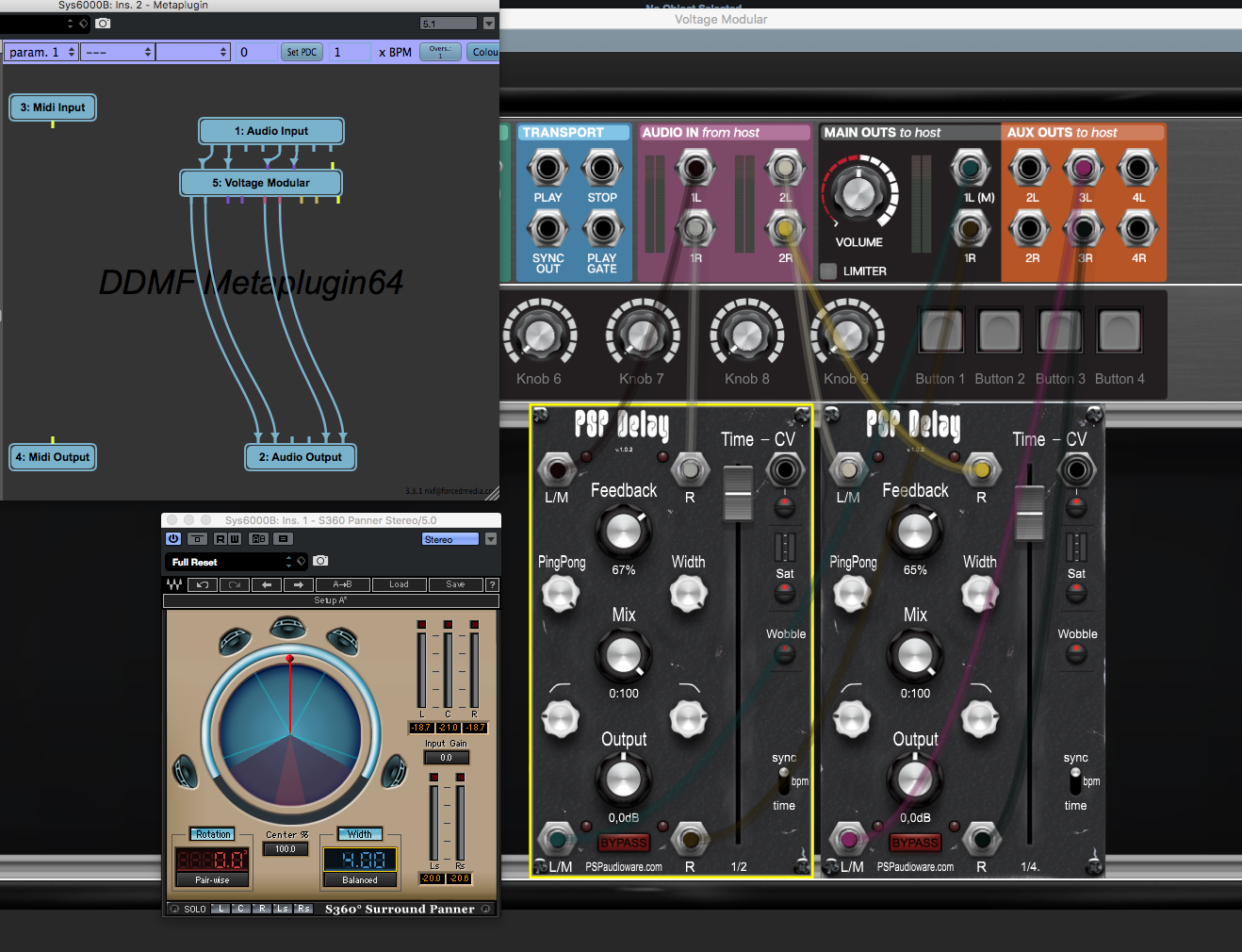Click the Overs. 1 oversampling button
Image resolution: width=1242 pixels, height=952 pixels.
point(439,52)
